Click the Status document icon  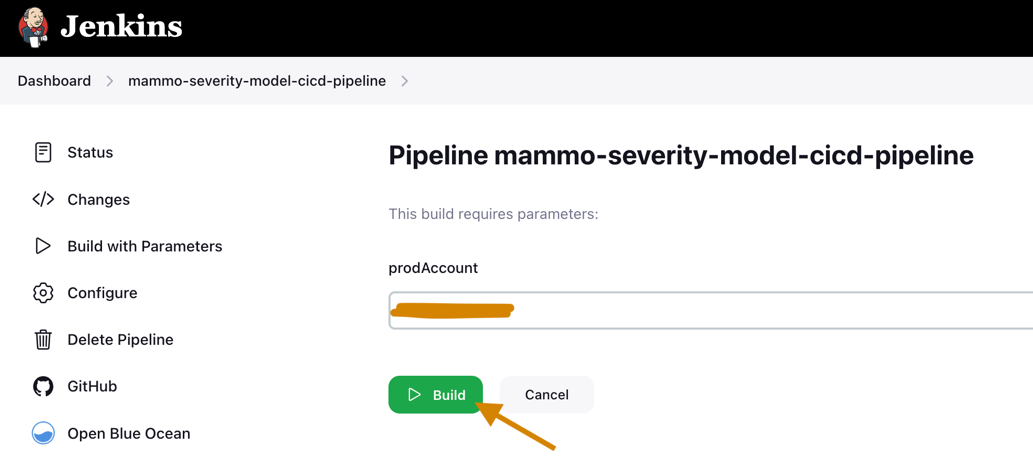coord(43,152)
